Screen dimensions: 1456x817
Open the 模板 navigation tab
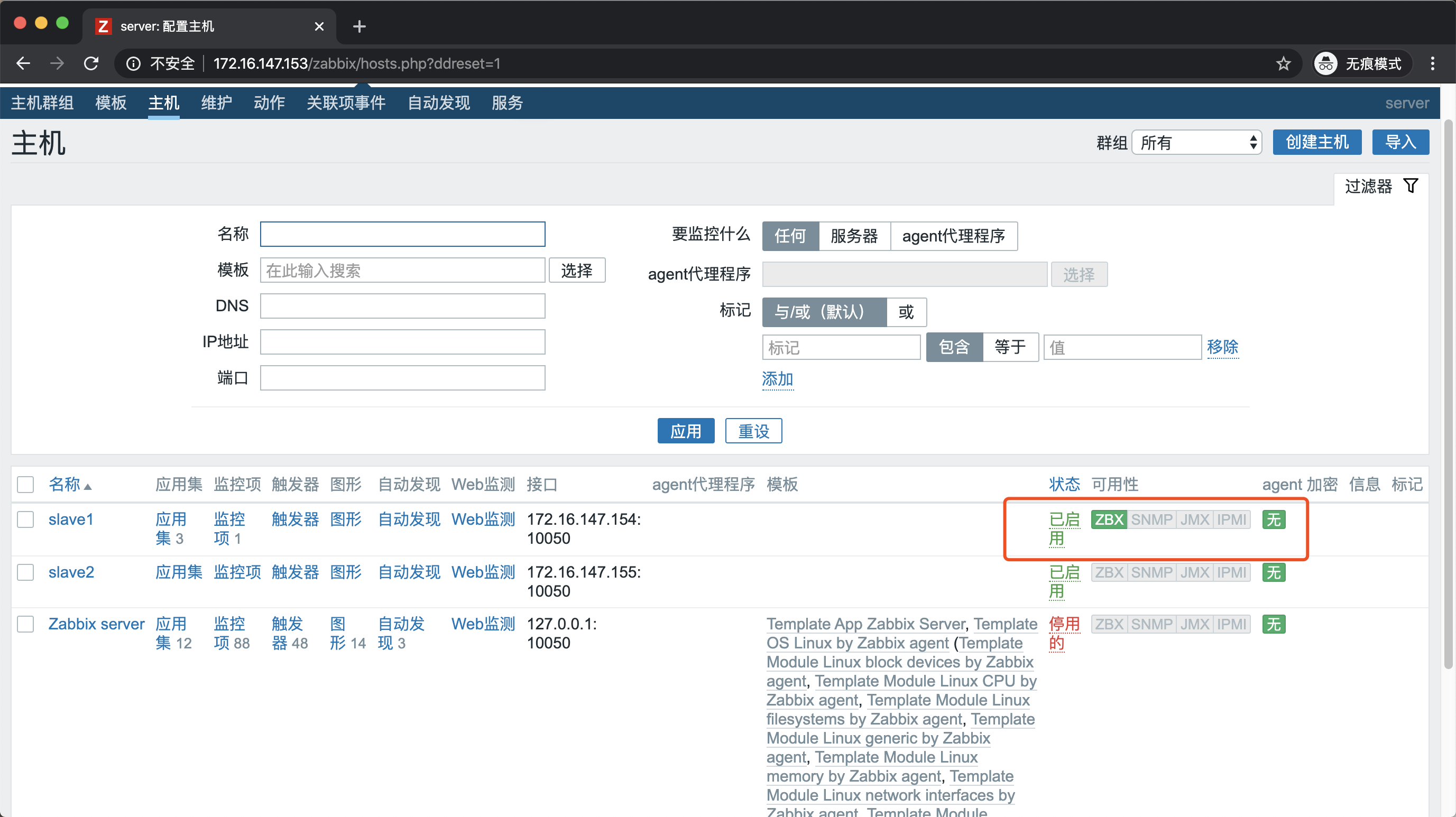111,103
